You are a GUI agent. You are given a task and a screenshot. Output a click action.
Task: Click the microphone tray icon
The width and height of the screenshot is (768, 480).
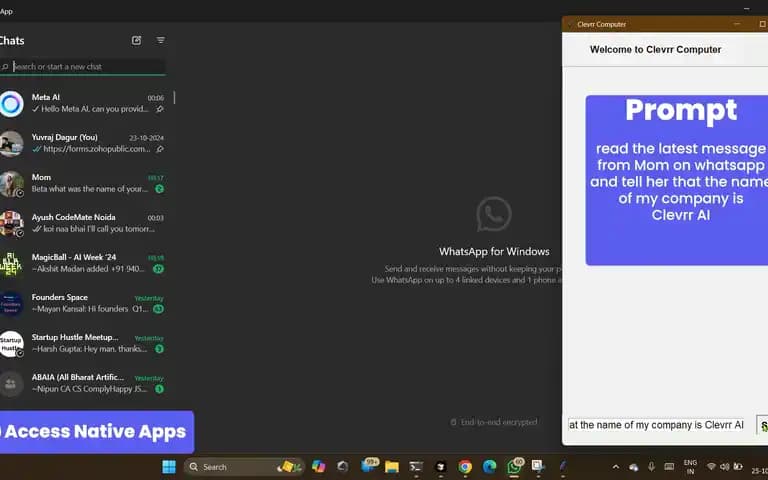[x=651, y=466]
